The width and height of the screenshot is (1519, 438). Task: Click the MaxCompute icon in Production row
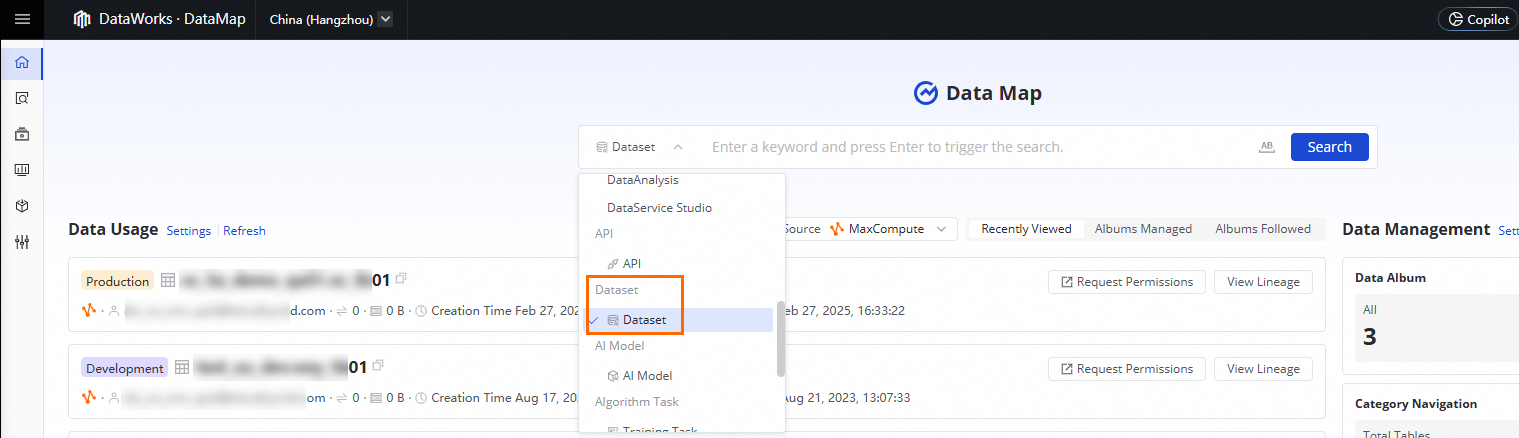pyautogui.click(x=88, y=310)
